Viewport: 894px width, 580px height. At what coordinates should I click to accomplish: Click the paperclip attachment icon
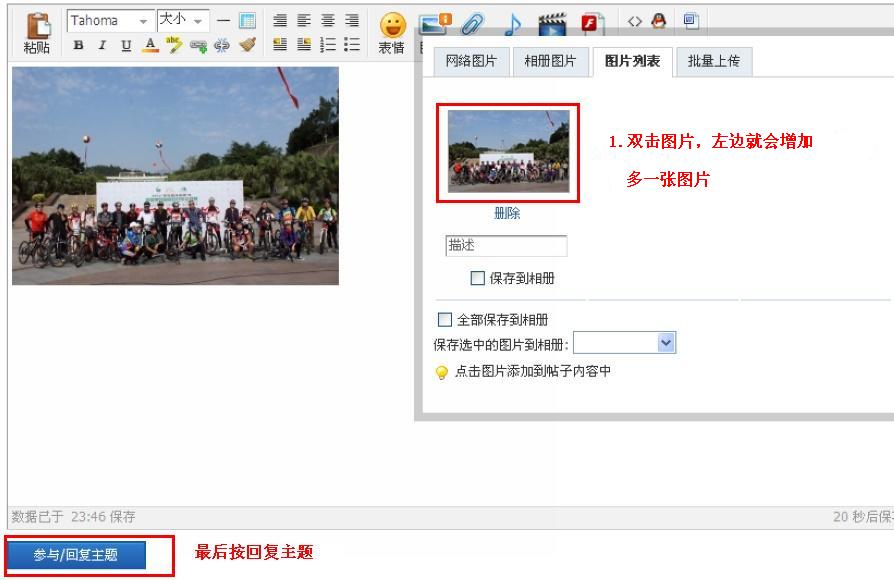click(470, 21)
